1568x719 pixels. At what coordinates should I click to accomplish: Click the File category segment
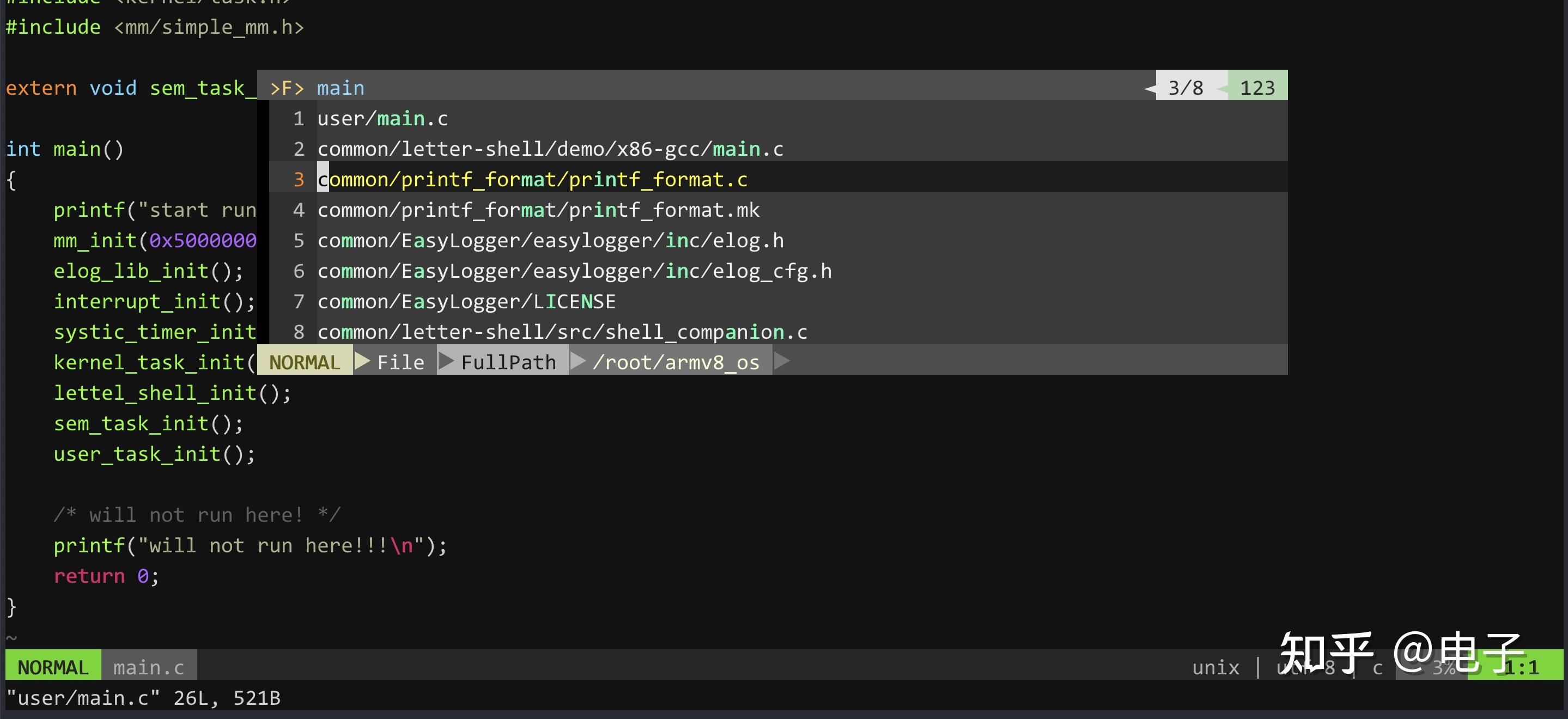click(x=400, y=362)
